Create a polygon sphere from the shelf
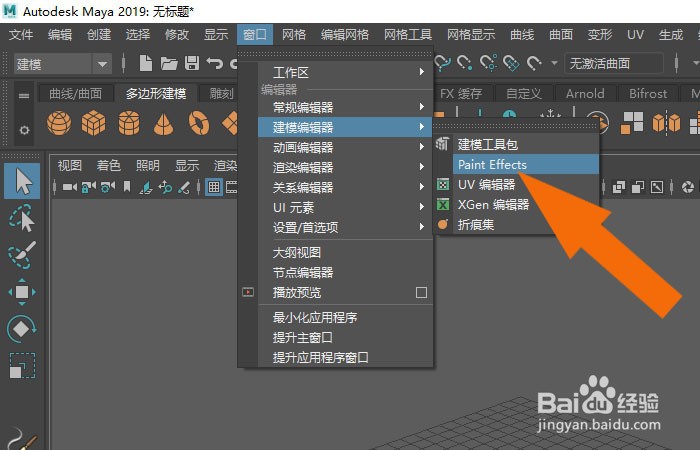This screenshot has height=450, width=700. [x=59, y=123]
